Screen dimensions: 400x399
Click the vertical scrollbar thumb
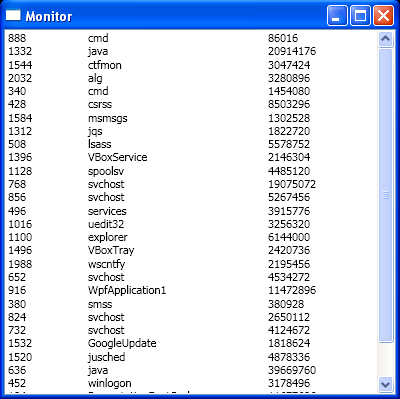coord(386,195)
